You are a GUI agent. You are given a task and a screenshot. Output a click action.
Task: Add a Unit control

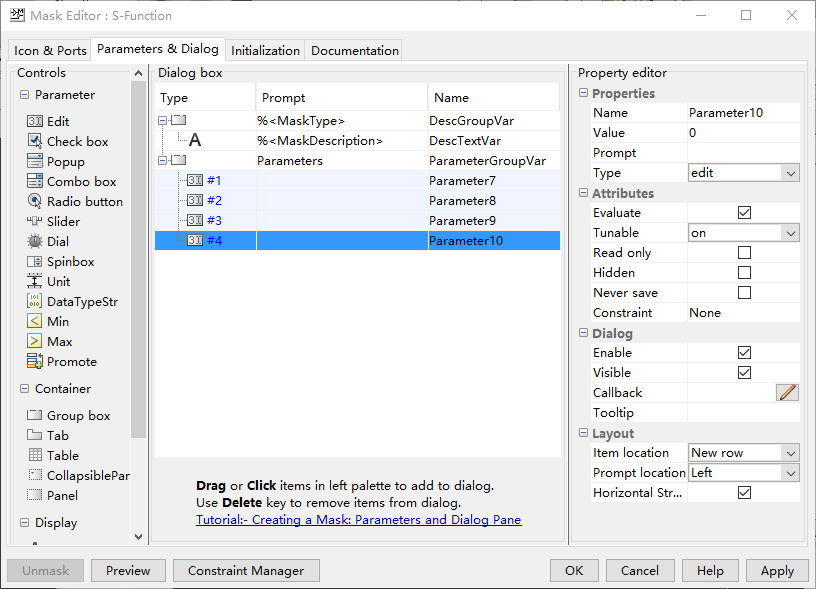(x=48, y=281)
